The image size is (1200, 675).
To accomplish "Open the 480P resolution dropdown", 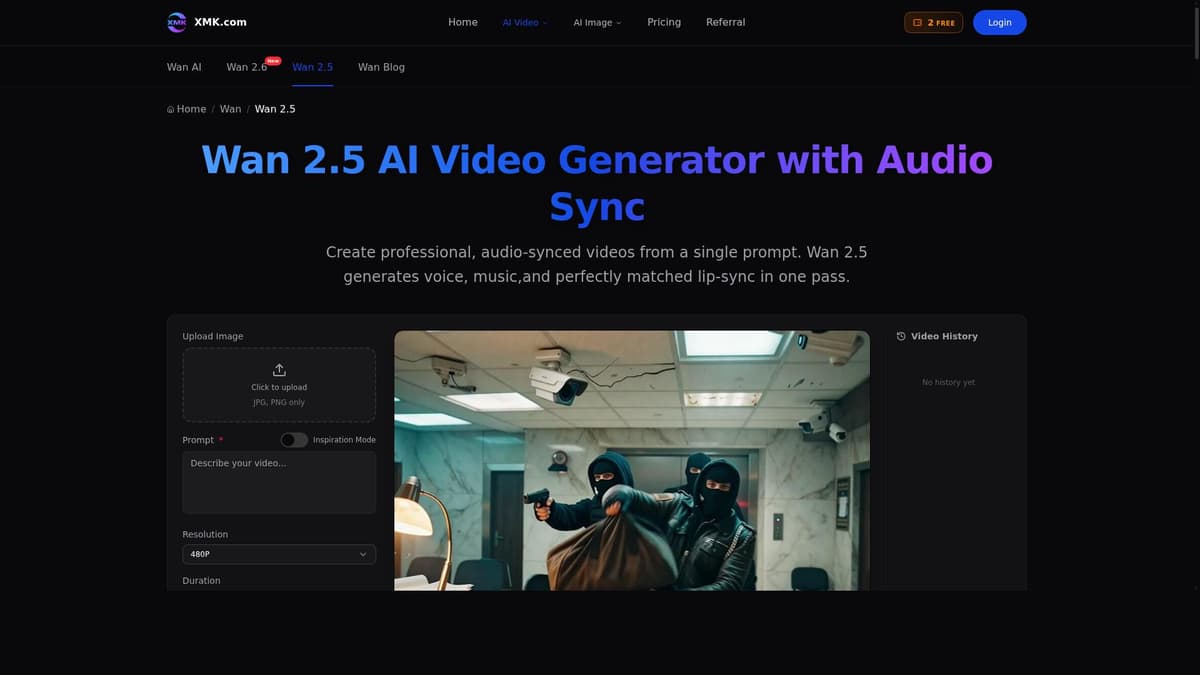I will tap(279, 553).
